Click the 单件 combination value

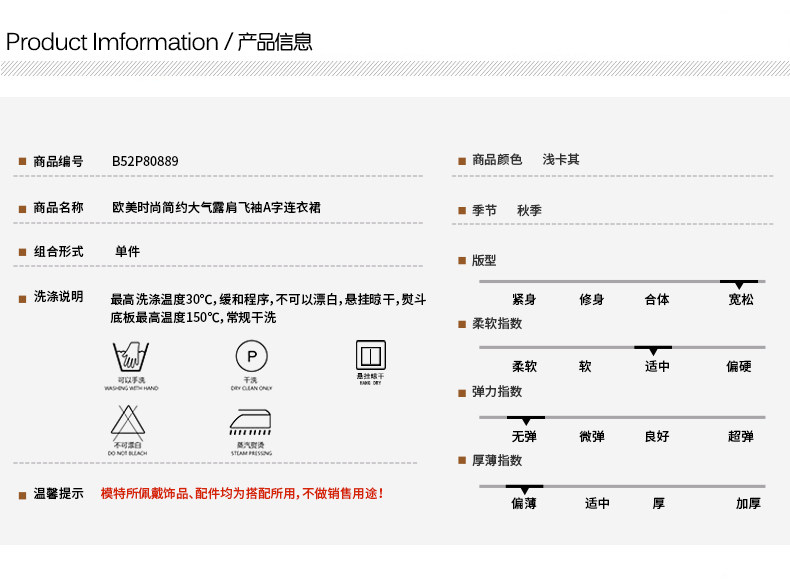[x=127, y=251]
